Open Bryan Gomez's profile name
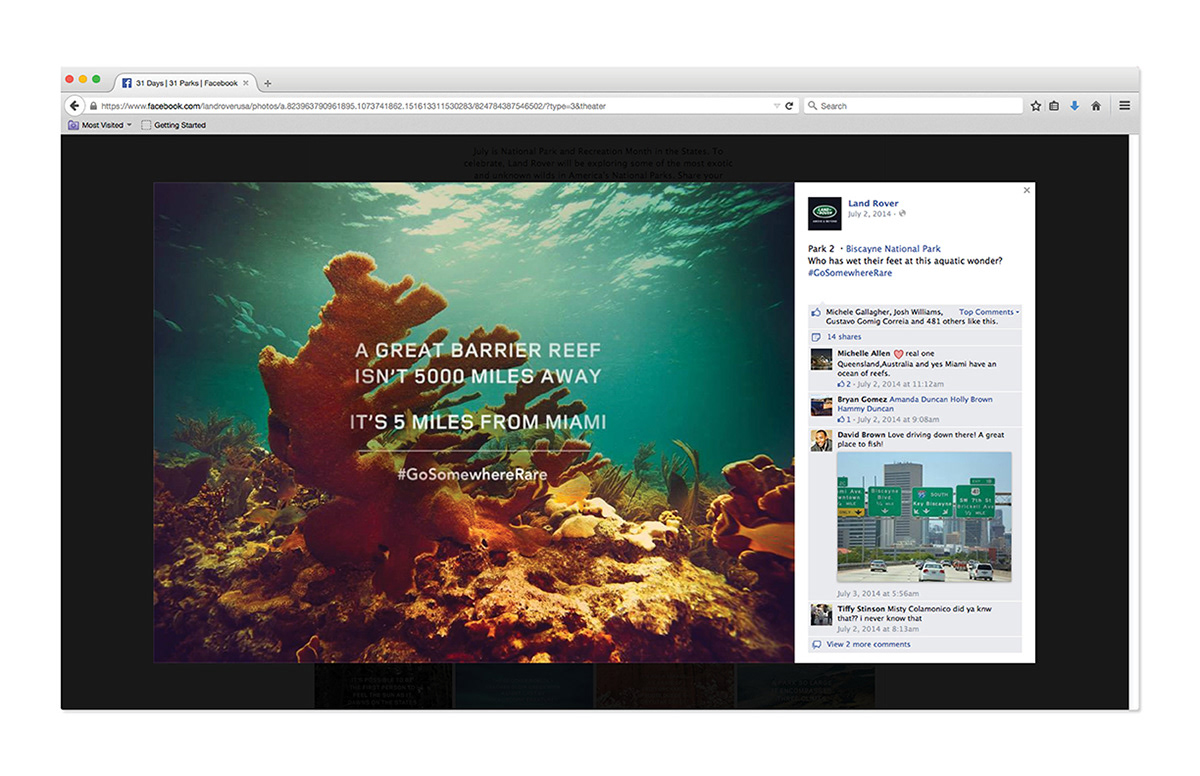 point(862,399)
